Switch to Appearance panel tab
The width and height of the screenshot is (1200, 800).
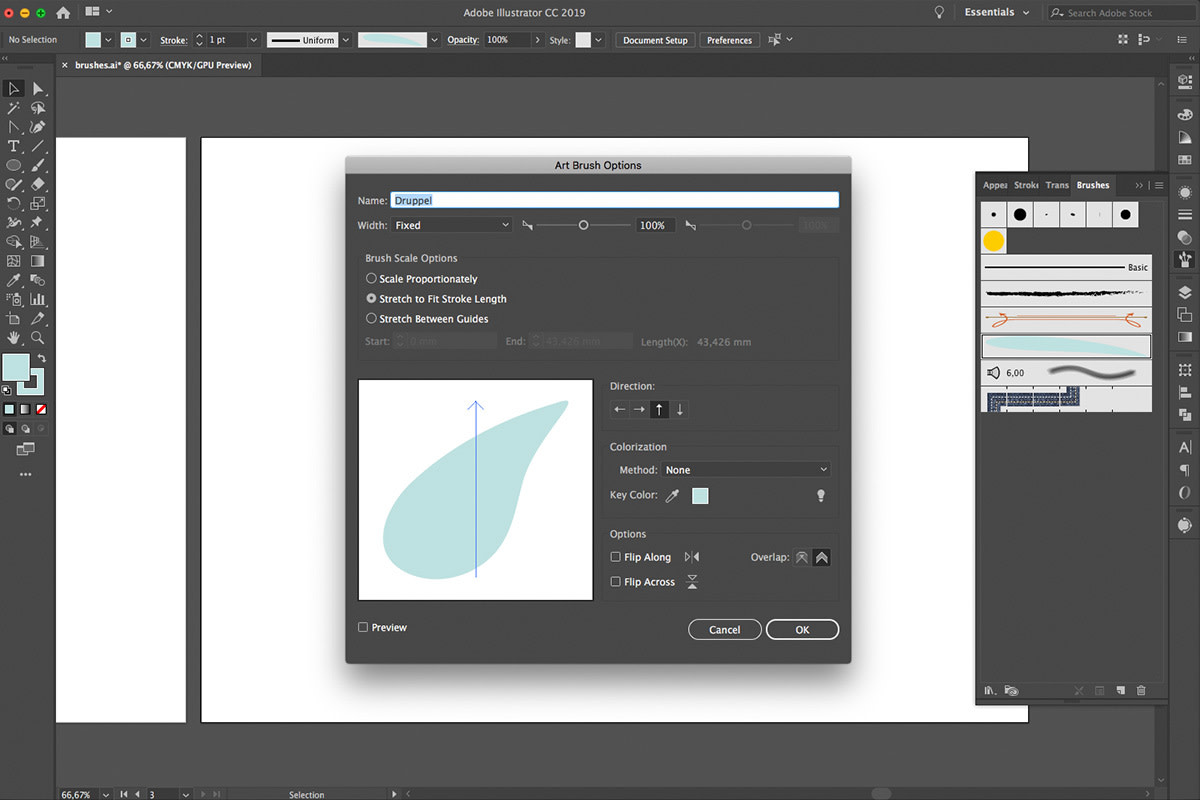pyautogui.click(x=994, y=185)
